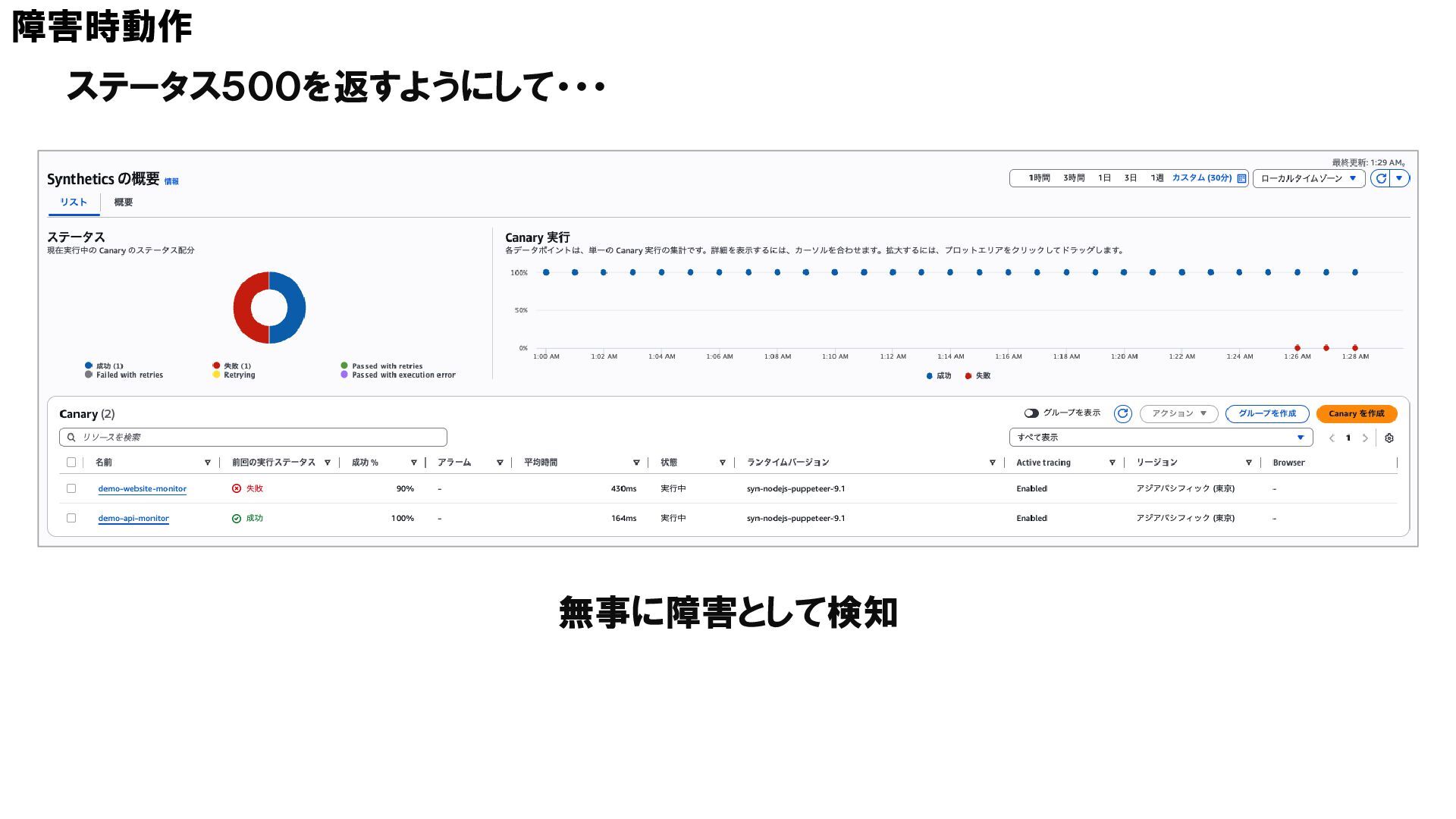The image size is (1456, 819).
Task: Click the red failed segment of donut chart
Action: [243, 308]
